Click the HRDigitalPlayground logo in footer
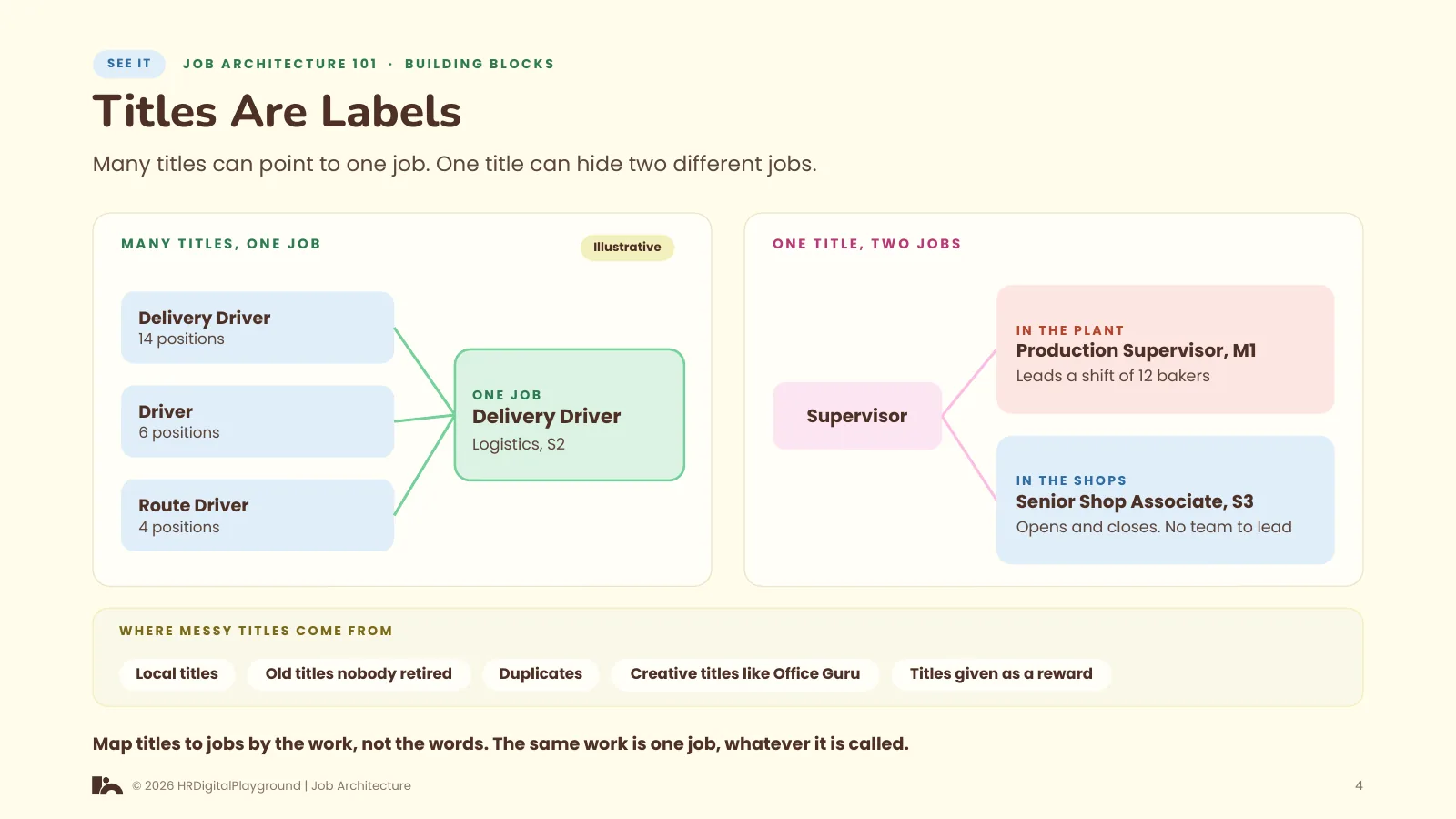This screenshot has height=819, width=1456. tap(107, 785)
